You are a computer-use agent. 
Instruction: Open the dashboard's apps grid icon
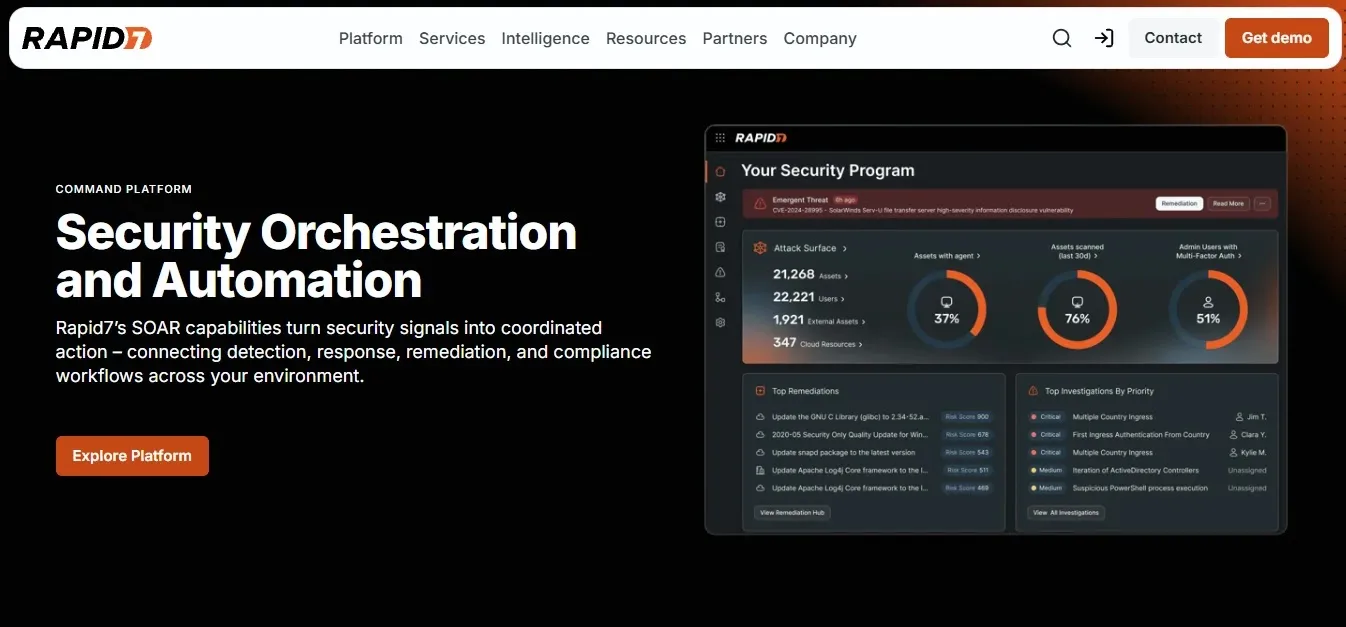(720, 138)
